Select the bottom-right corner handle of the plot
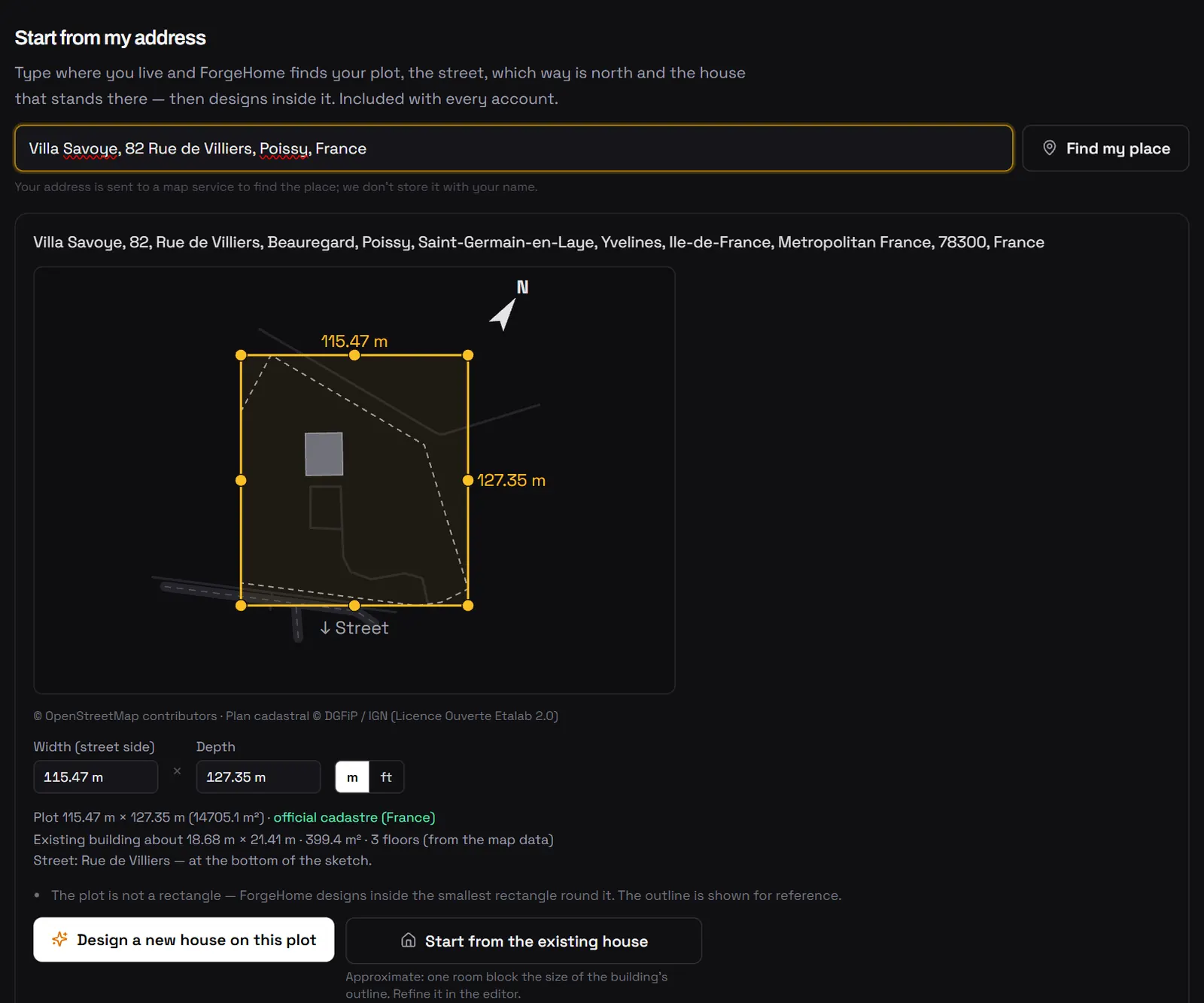 click(x=468, y=606)
